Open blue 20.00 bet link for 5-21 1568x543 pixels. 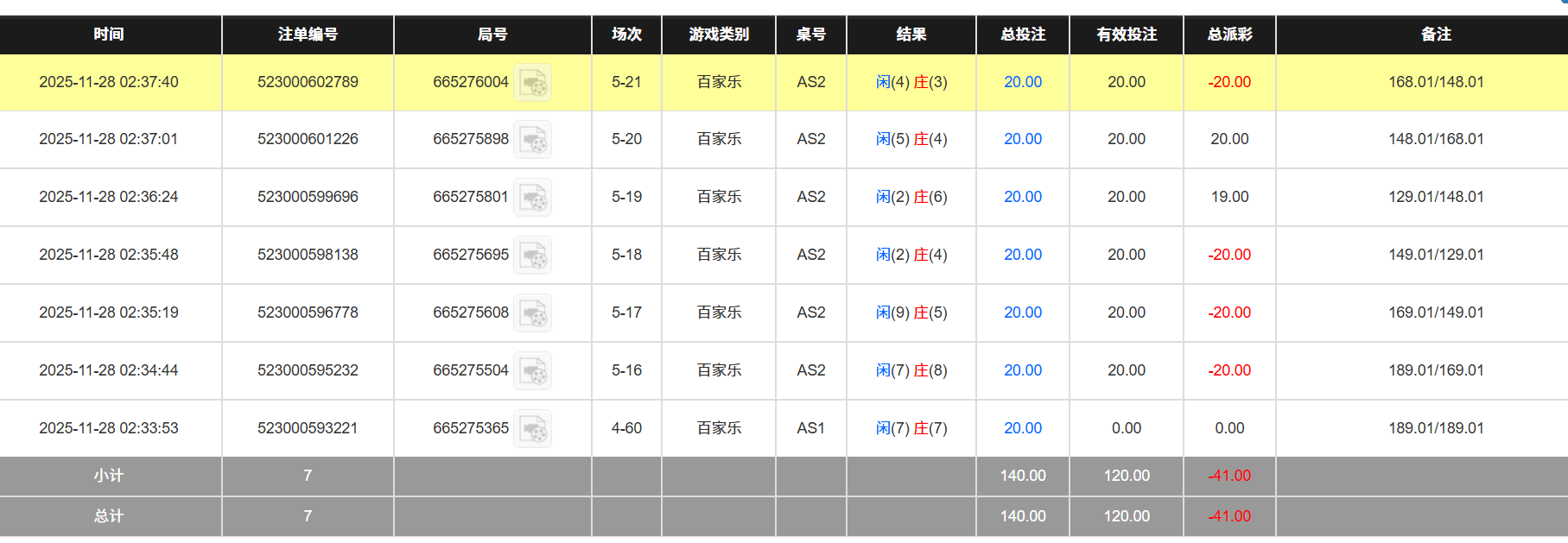coord(1022,82)
